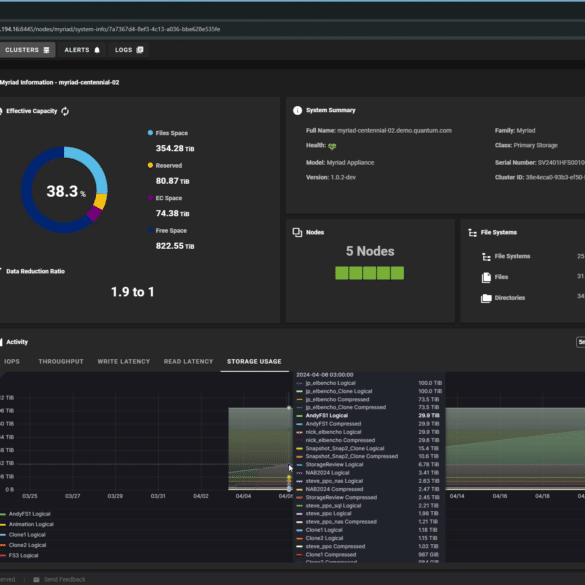Click the Nodes panel icon

[297, 232]
